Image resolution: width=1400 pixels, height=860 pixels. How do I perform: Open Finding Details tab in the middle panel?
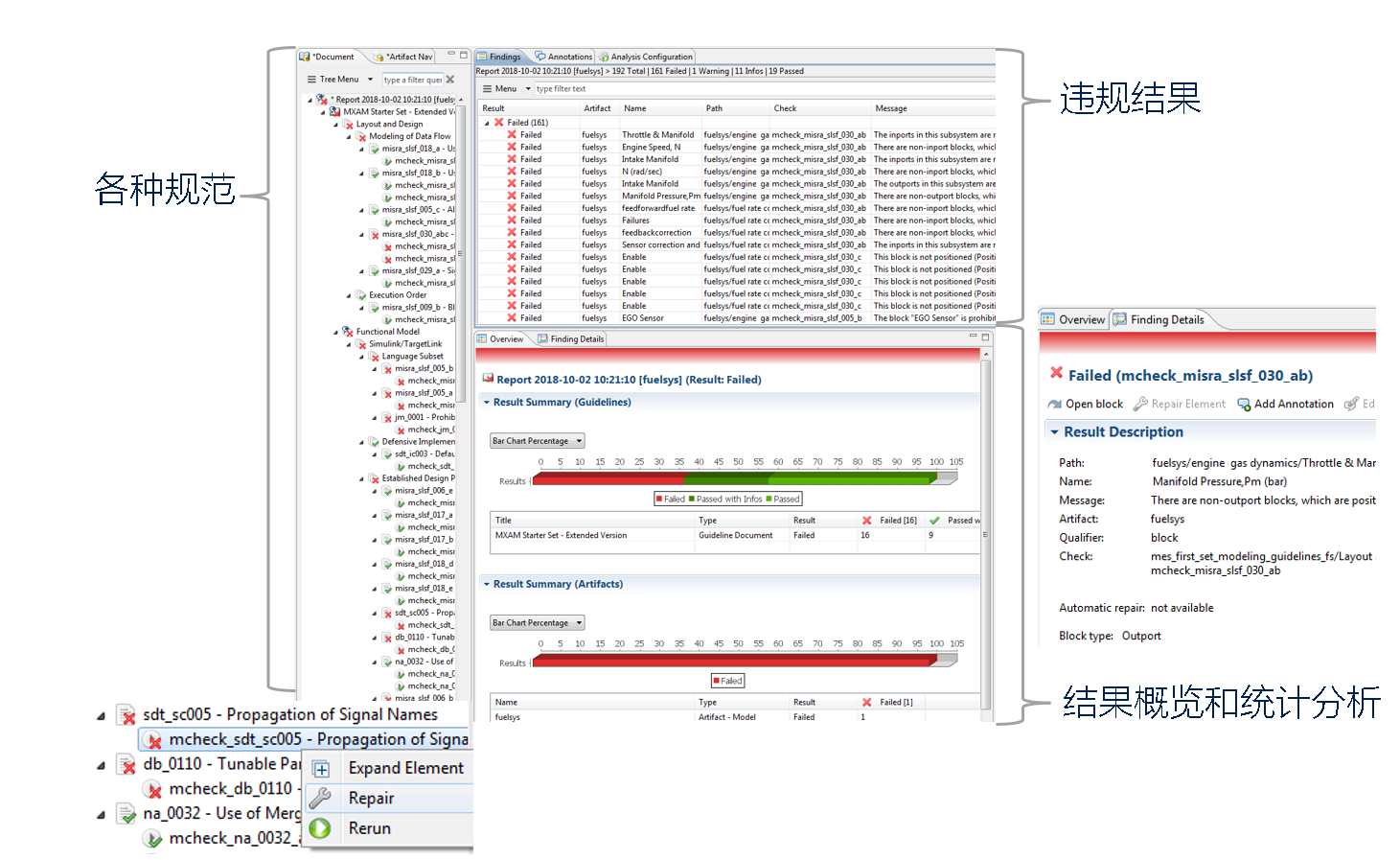coord(571,339)
